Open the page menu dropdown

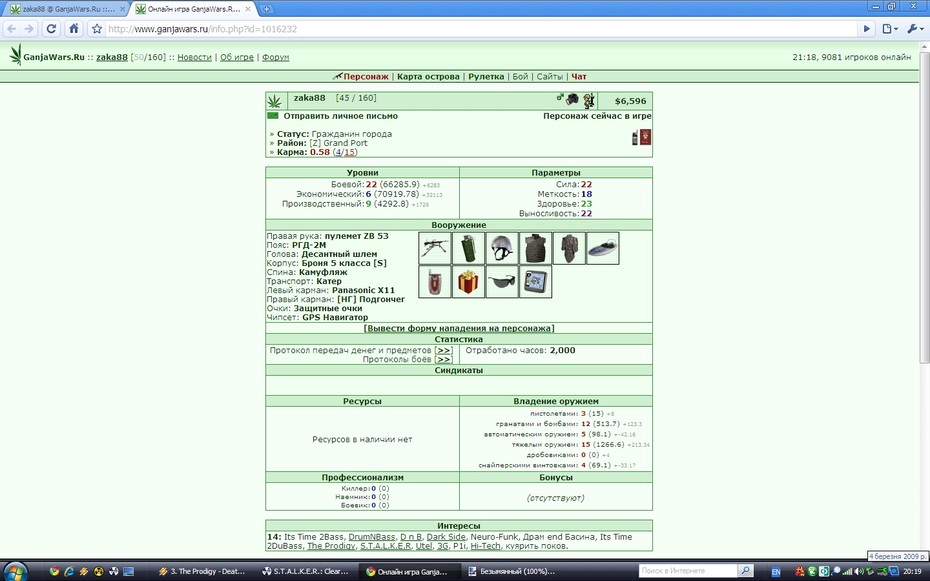tap(890, 28)
